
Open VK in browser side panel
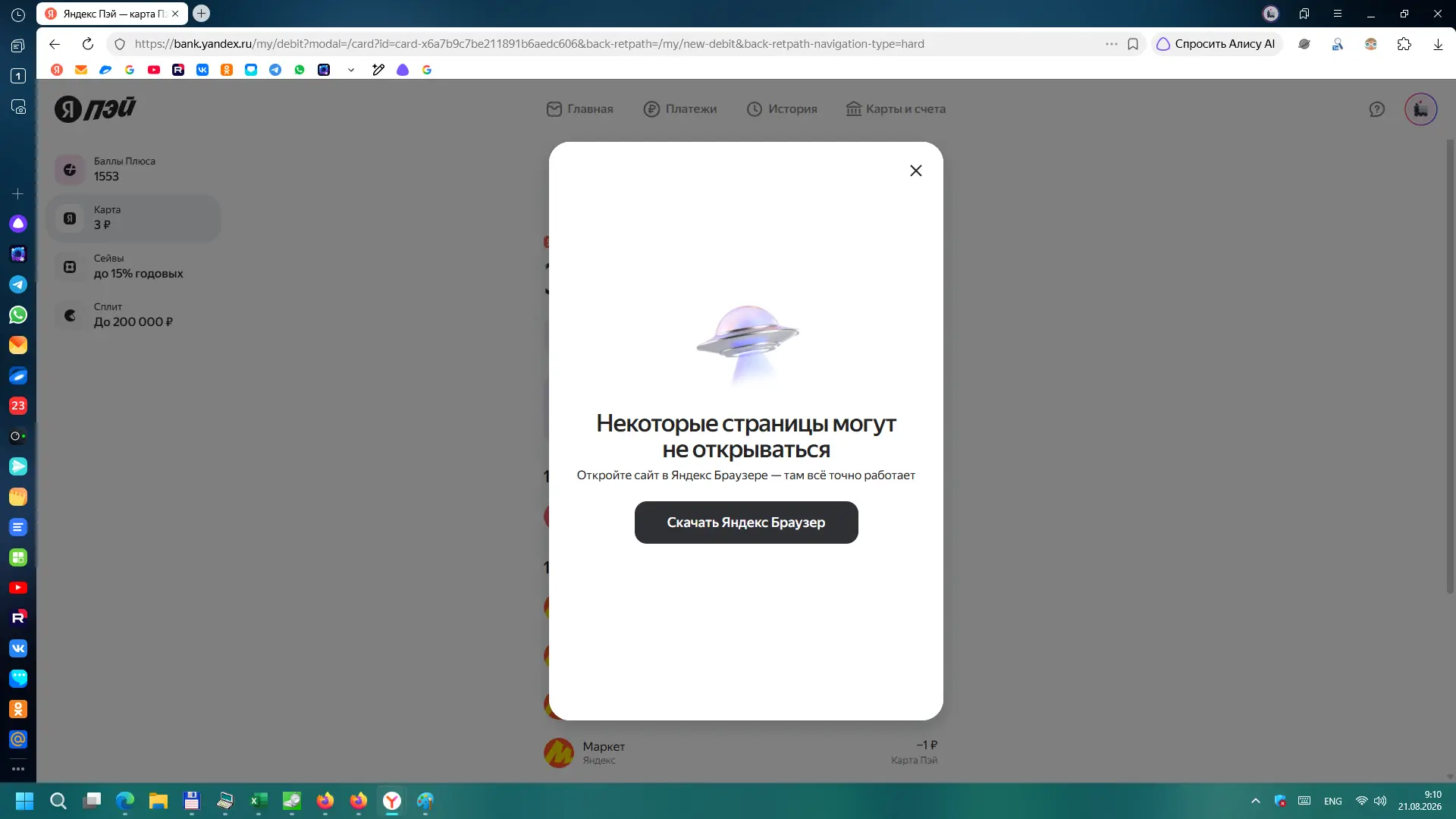pos(18,648)
